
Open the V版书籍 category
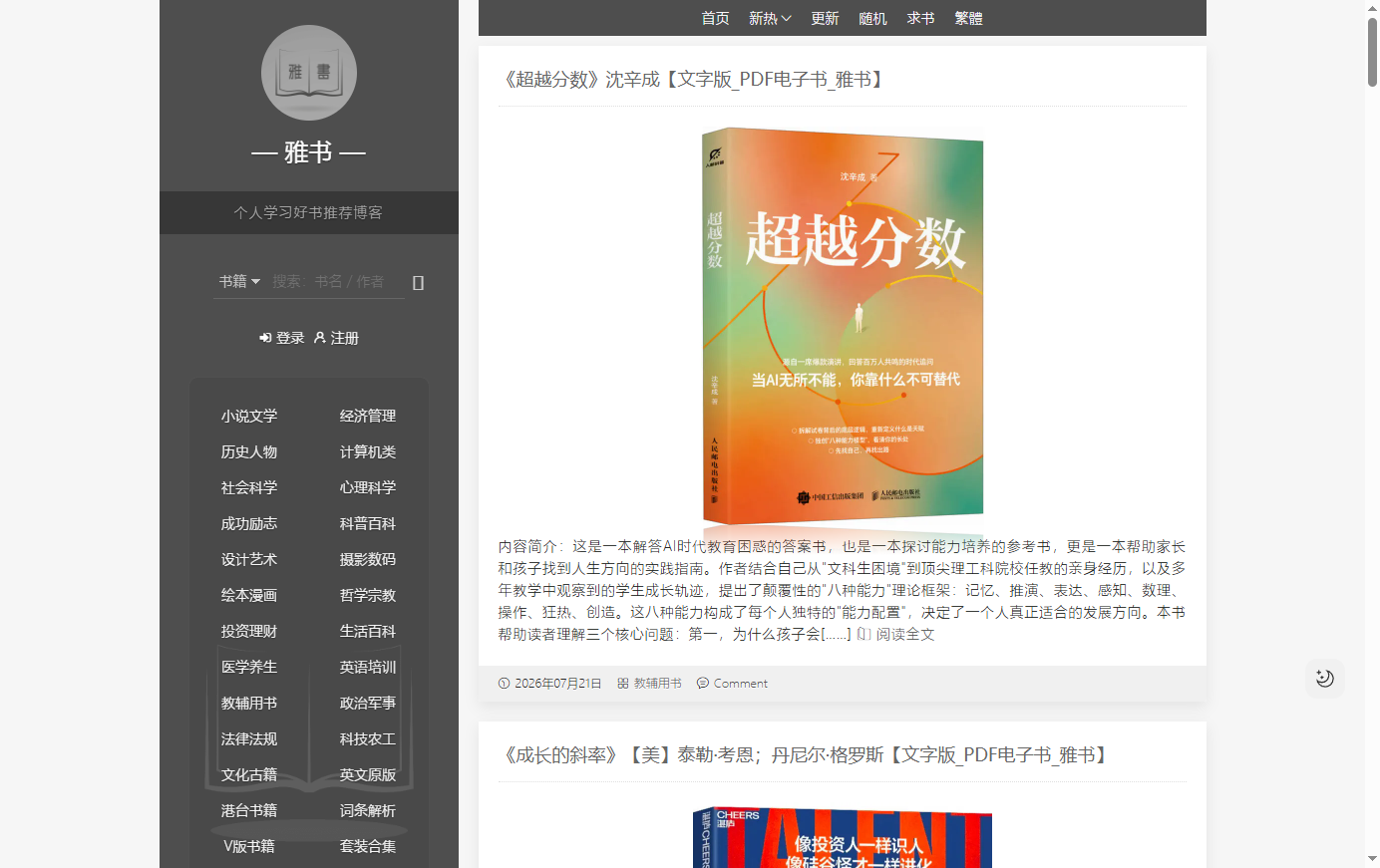click(249, 846)
